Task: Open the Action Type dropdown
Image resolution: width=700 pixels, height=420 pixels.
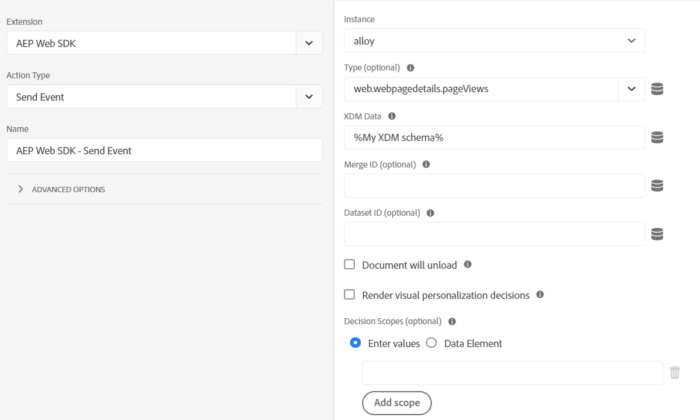Action: tap(309, 96)
